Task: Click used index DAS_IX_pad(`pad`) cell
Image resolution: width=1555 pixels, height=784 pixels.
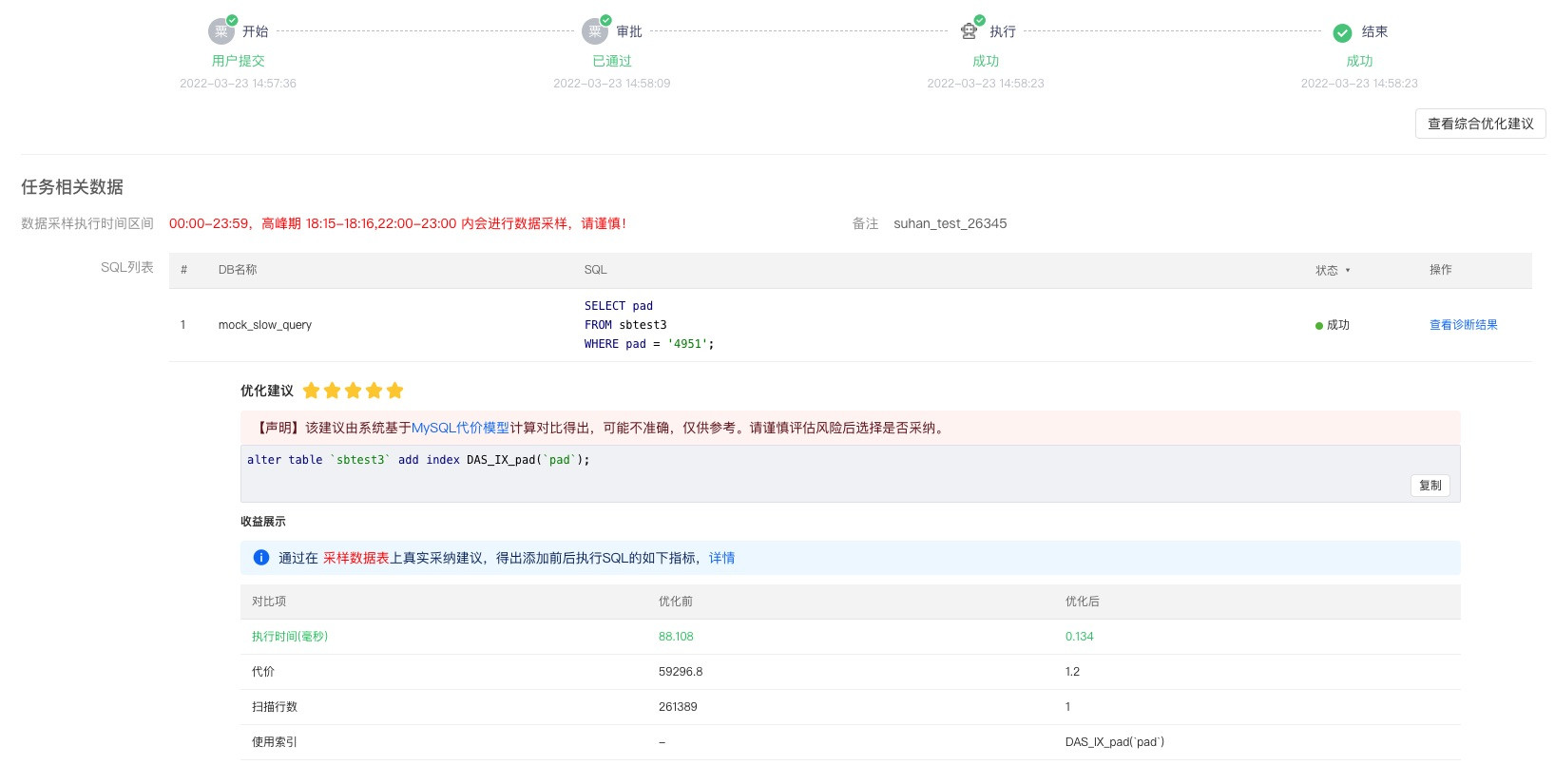Action: click(x=1115, y=742)
